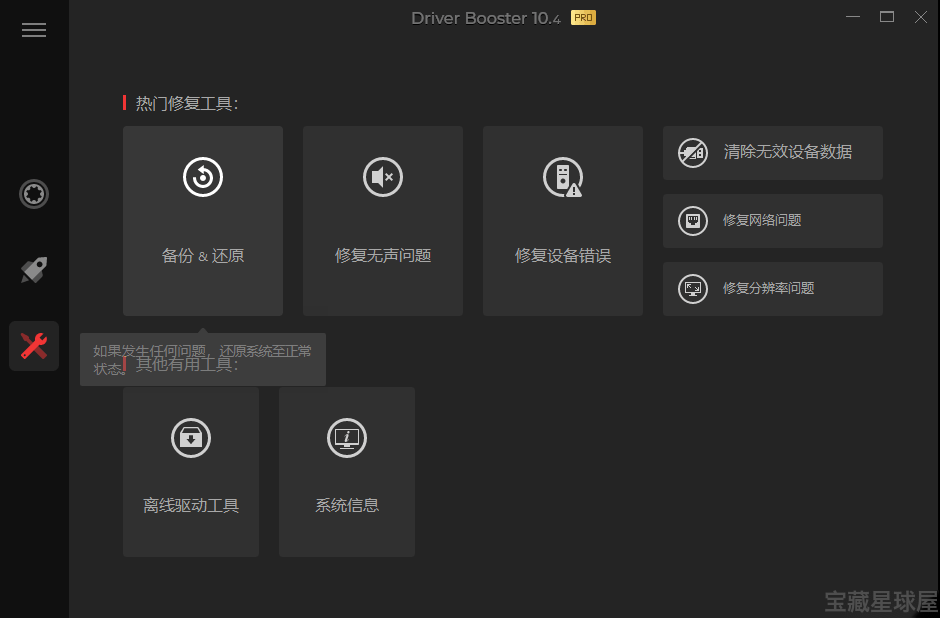This screenshot has height=618, width=940.
Task: Open the hamburger menu
Action: click(x=34, y=30)
